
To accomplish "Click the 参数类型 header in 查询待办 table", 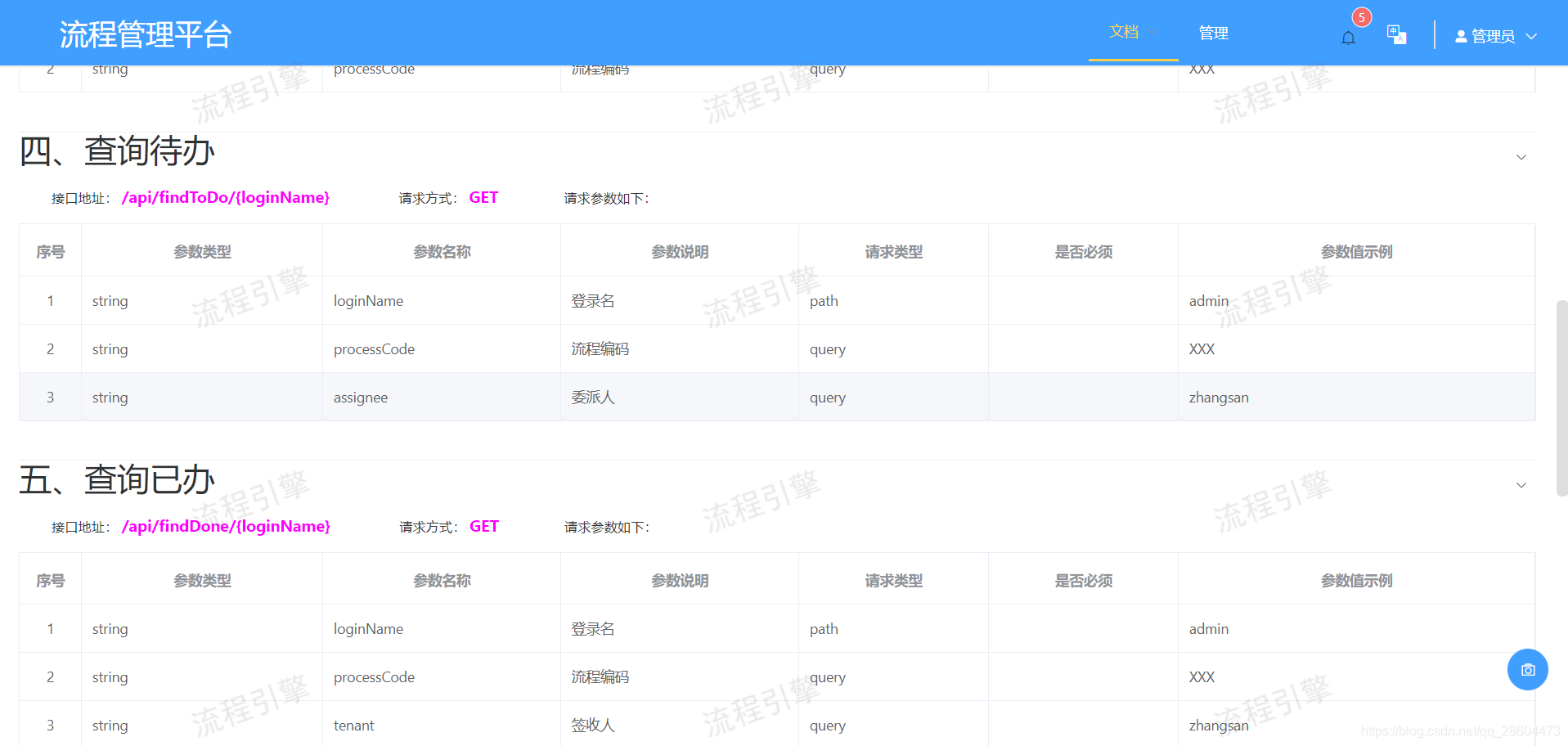I will [x=202, y=252].
